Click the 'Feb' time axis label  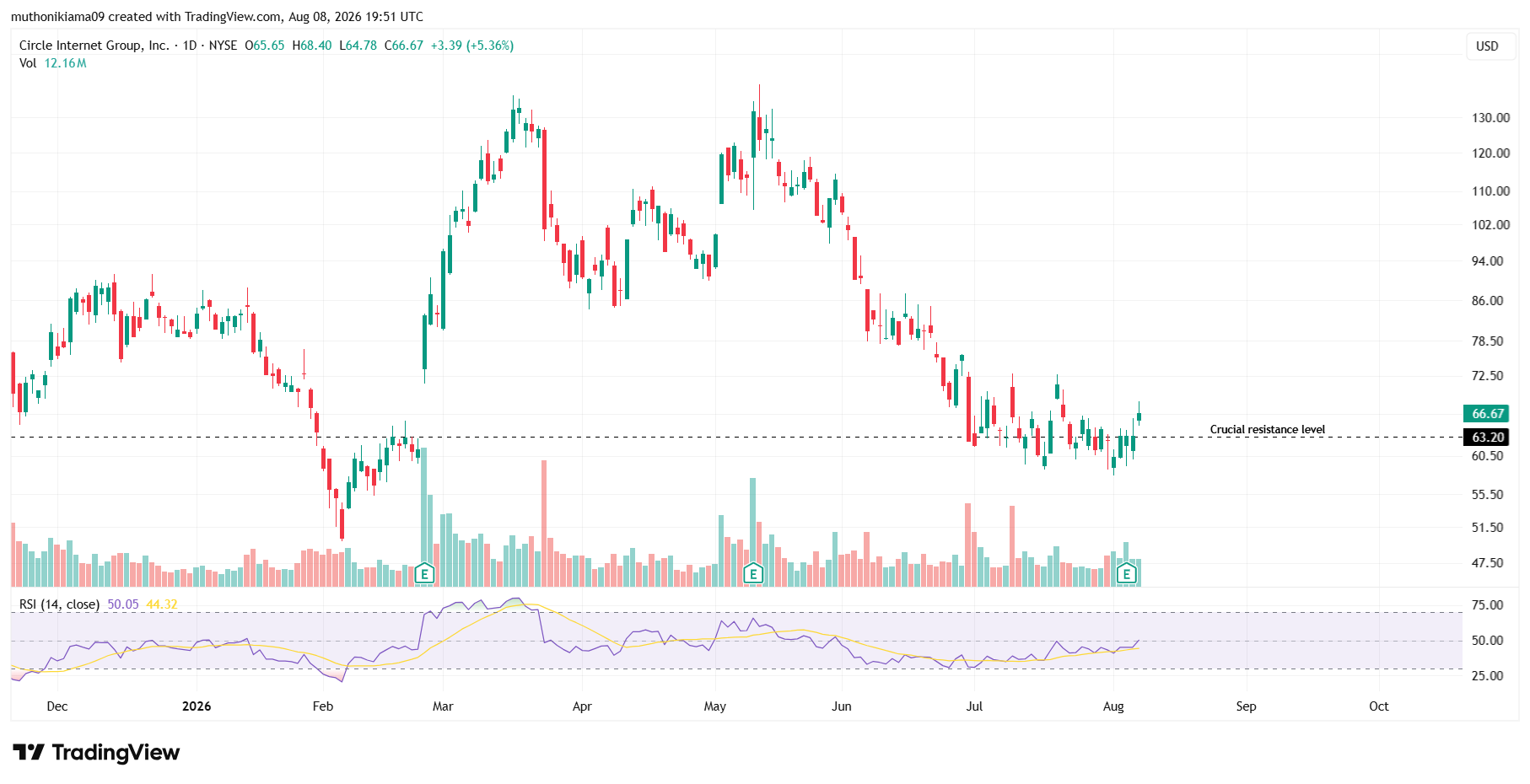323,706
